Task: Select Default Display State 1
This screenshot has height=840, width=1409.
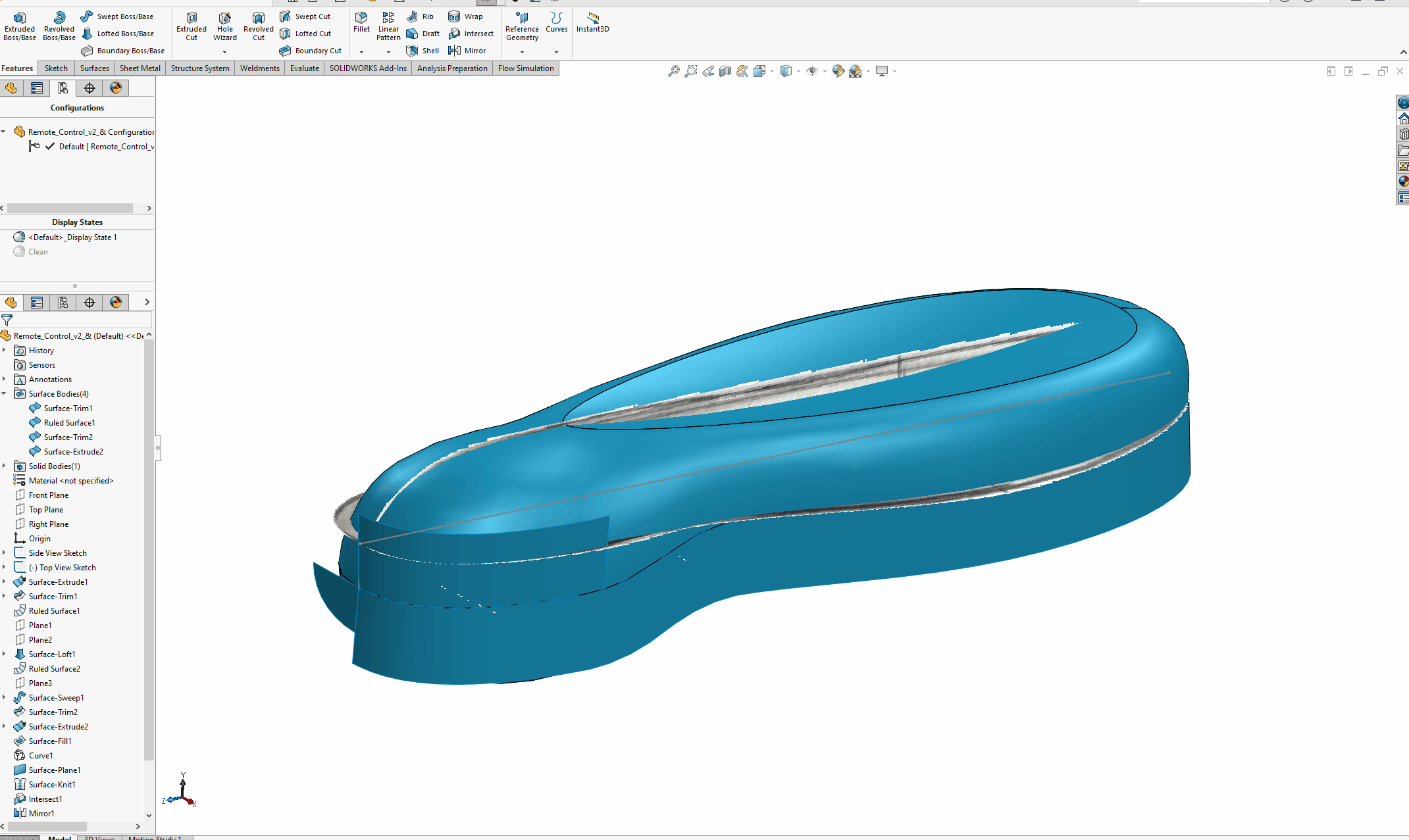Action: pos(72,237)
